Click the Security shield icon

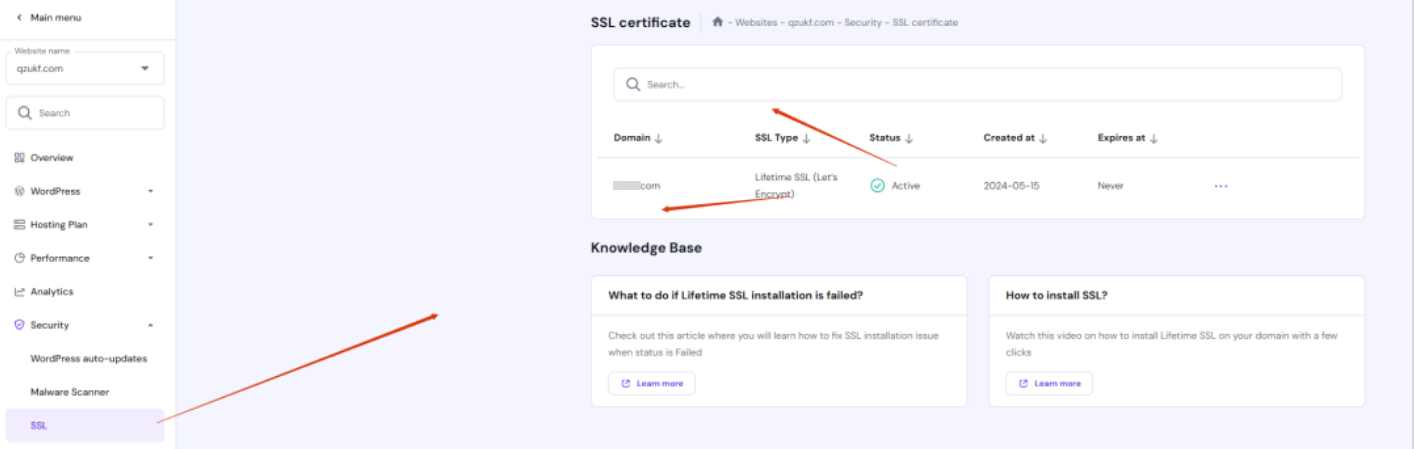[x=19, y=325]
